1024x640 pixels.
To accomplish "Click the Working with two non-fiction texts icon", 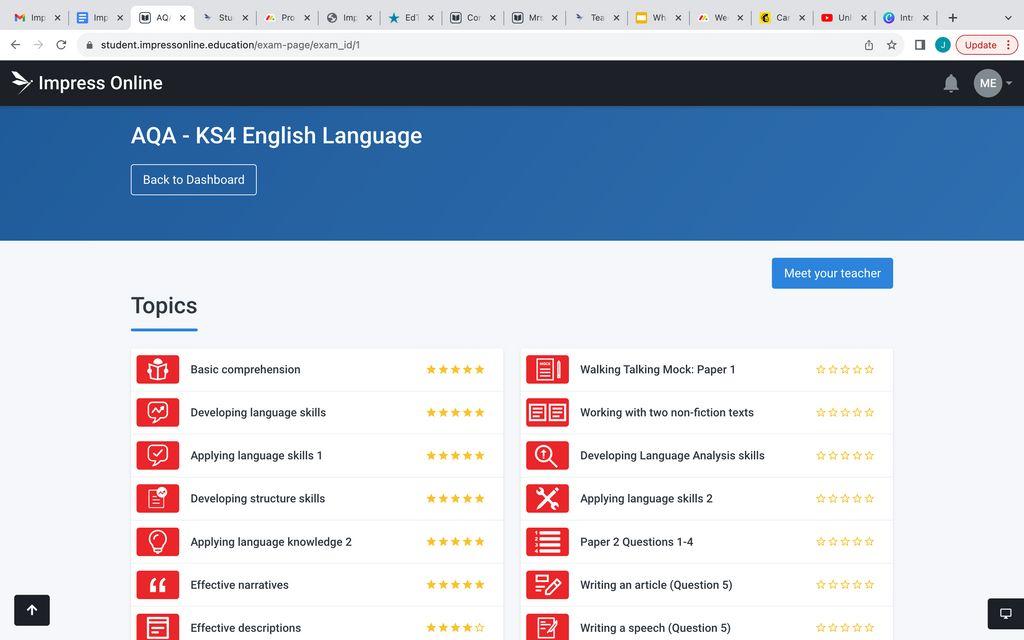I will [547, 413].
